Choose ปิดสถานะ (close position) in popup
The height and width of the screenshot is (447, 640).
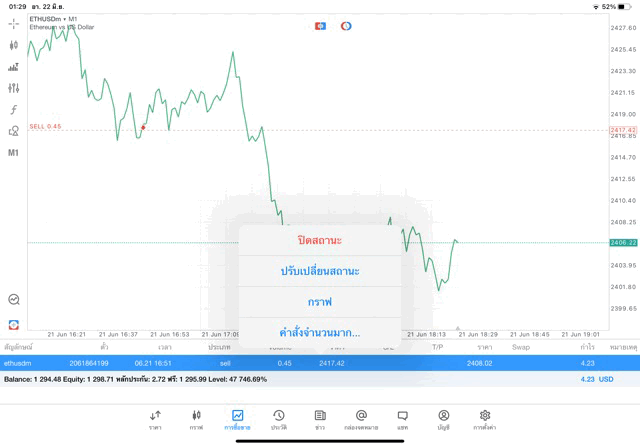click(320, 241)
